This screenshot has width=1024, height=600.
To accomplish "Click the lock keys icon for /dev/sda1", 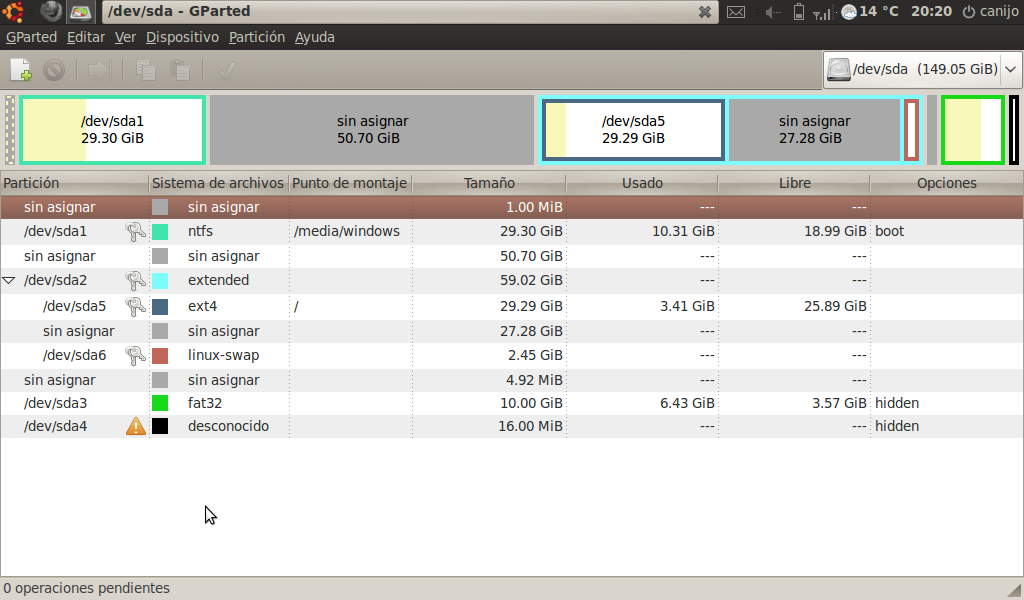I will (x=135, y=231).
